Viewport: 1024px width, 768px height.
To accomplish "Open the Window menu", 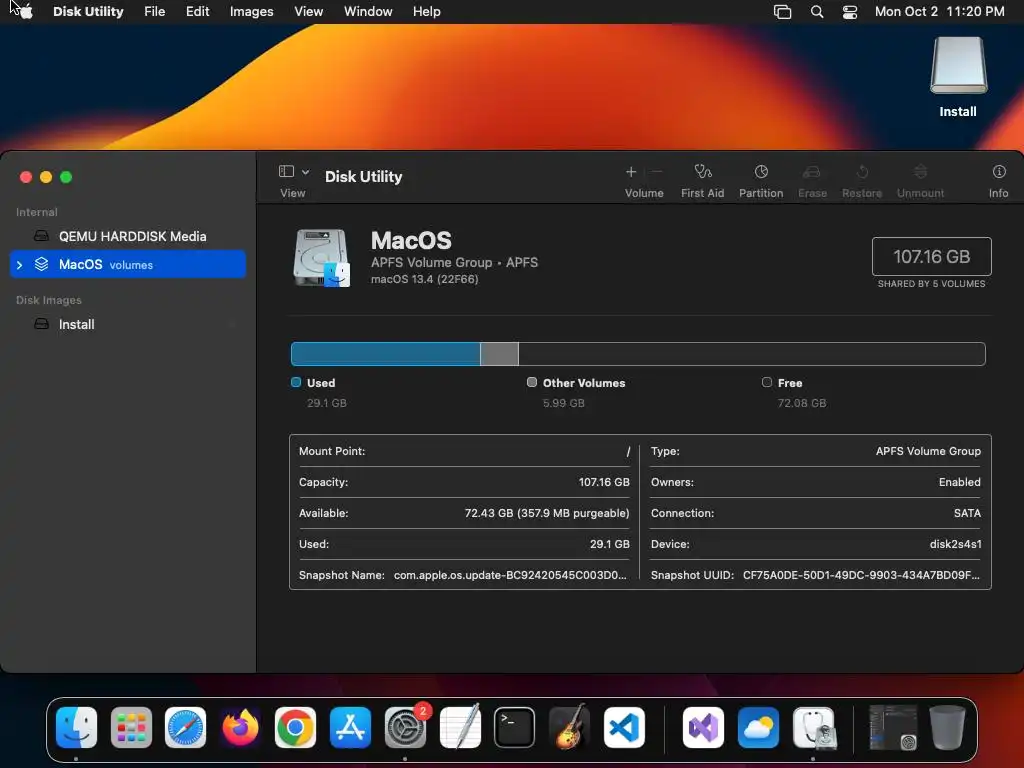I will (368, 12).
